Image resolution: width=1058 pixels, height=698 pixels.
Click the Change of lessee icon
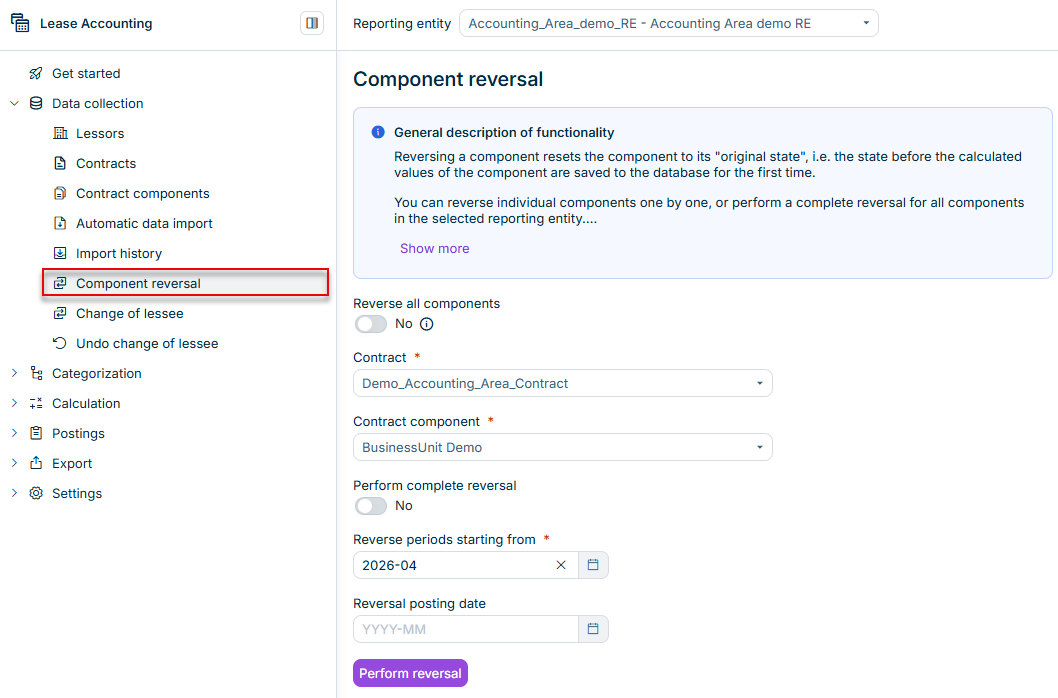[x=60, y=313]
